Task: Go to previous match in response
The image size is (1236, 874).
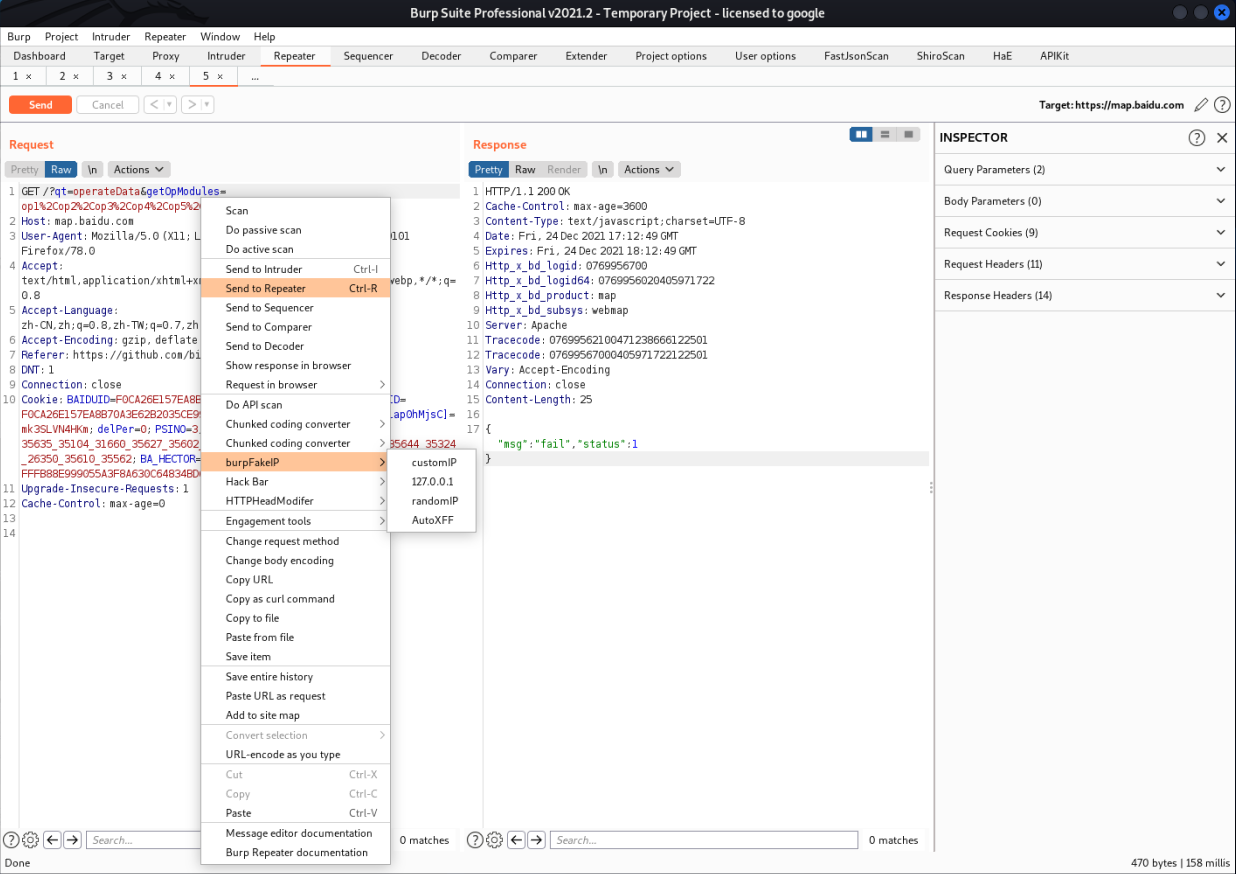Action: click(516, 840)
